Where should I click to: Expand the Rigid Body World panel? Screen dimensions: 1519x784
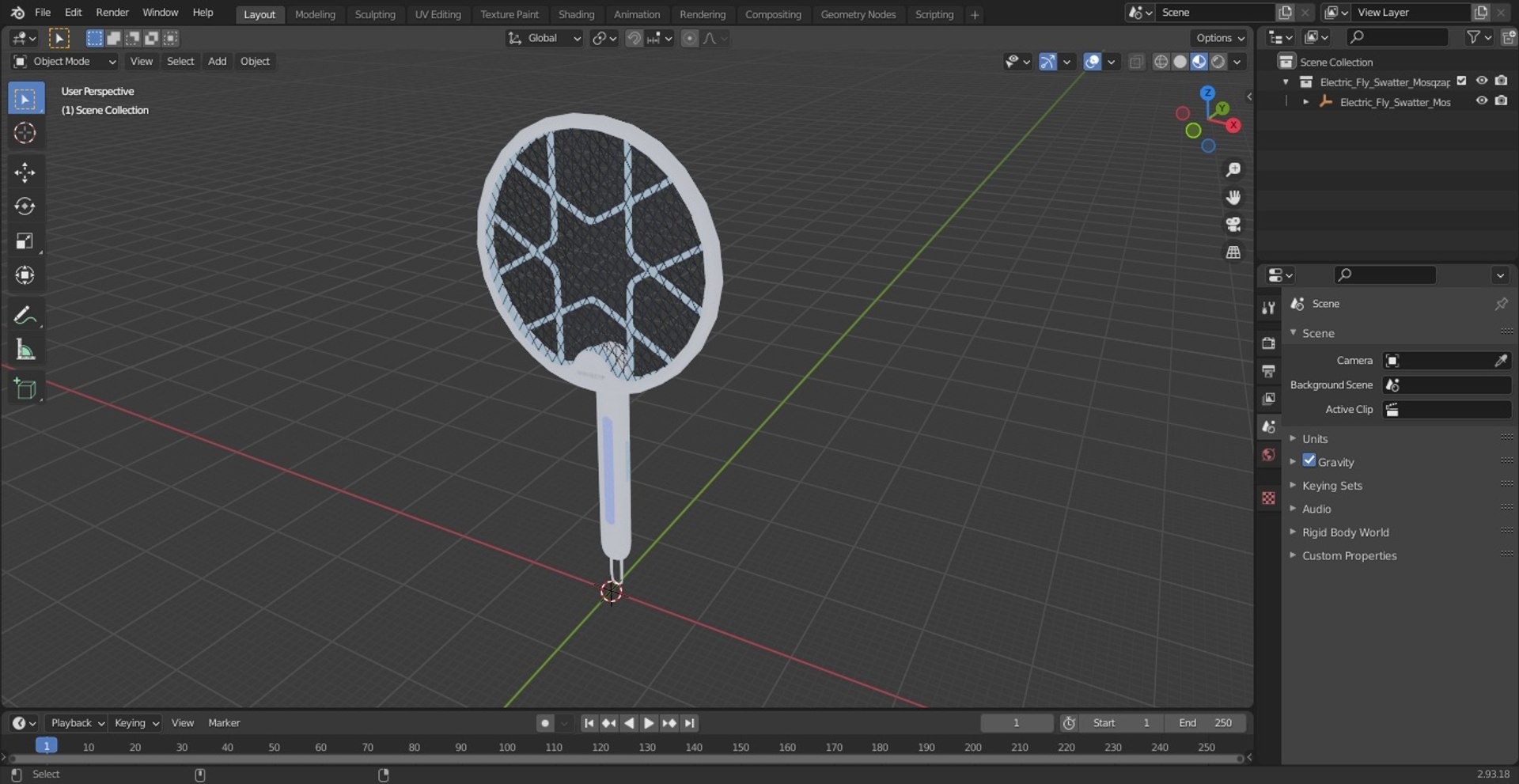1345,532
